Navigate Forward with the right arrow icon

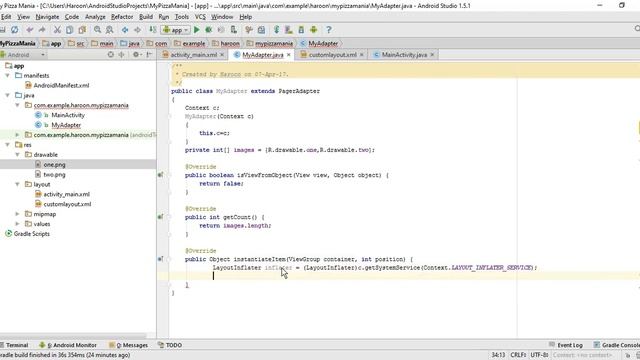coord(137,30)
